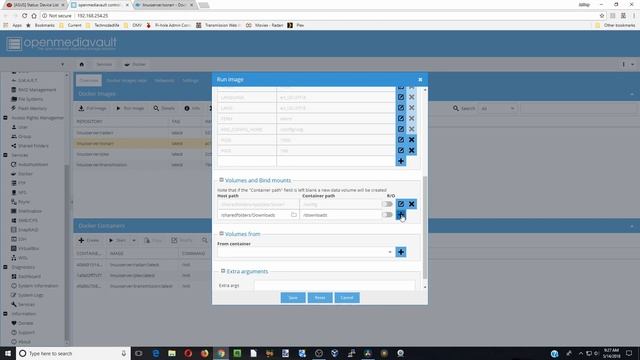The width and height of the screenshot is (640, 360).
Task: Browse folders for the host path
Action: (293, 215)
